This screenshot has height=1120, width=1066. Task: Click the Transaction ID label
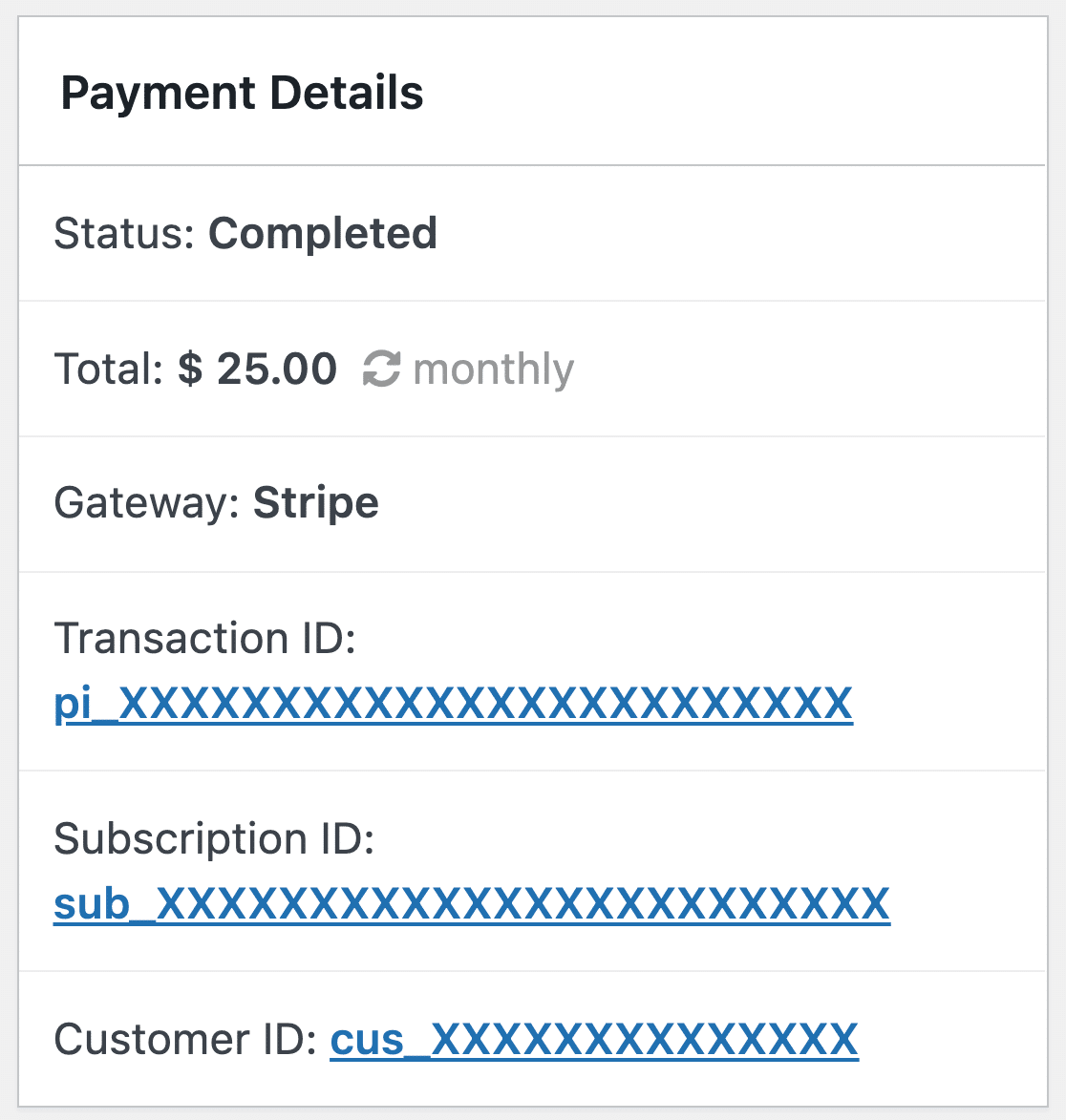point(205,638)
